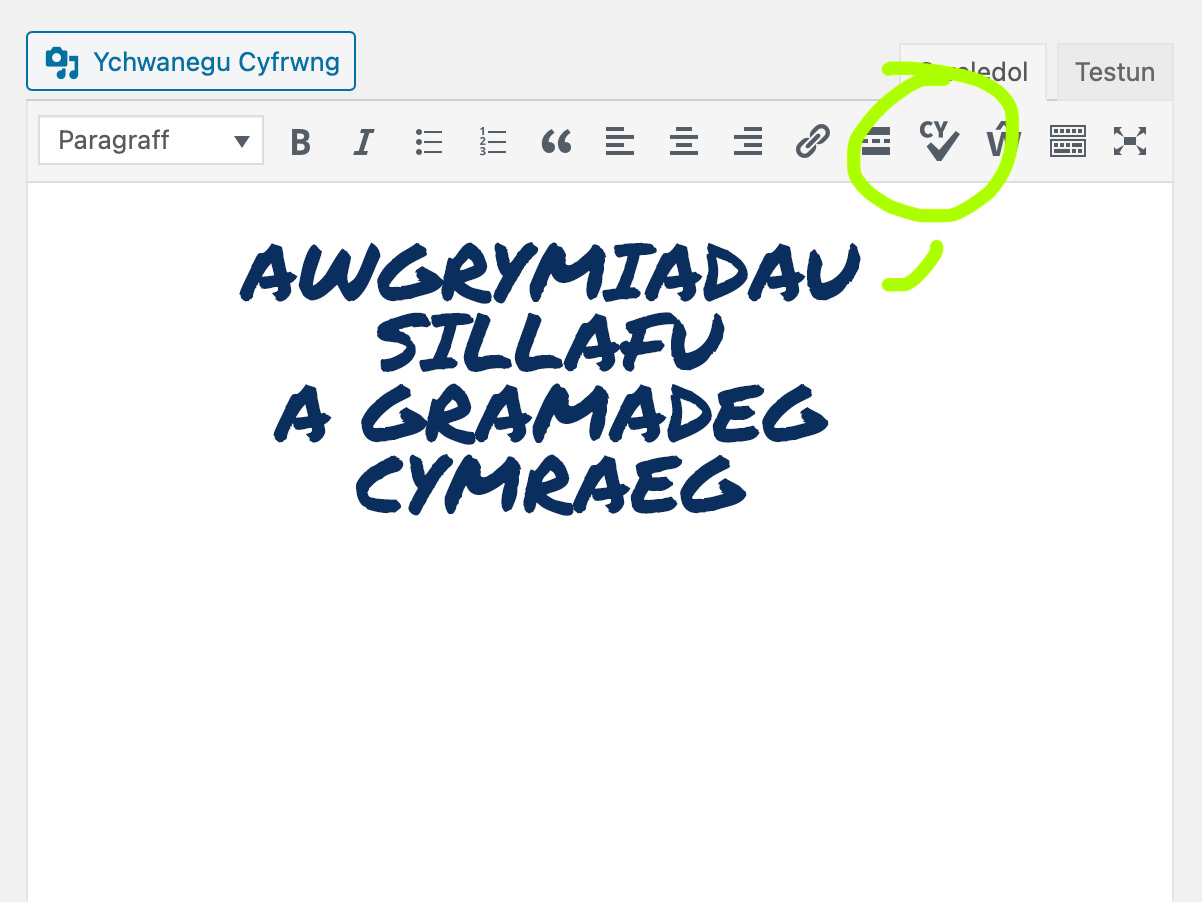Align text left
Image resolution: width=1202 pixels, height=902 pixels.
pyautogui.click(x=620, y=142)
